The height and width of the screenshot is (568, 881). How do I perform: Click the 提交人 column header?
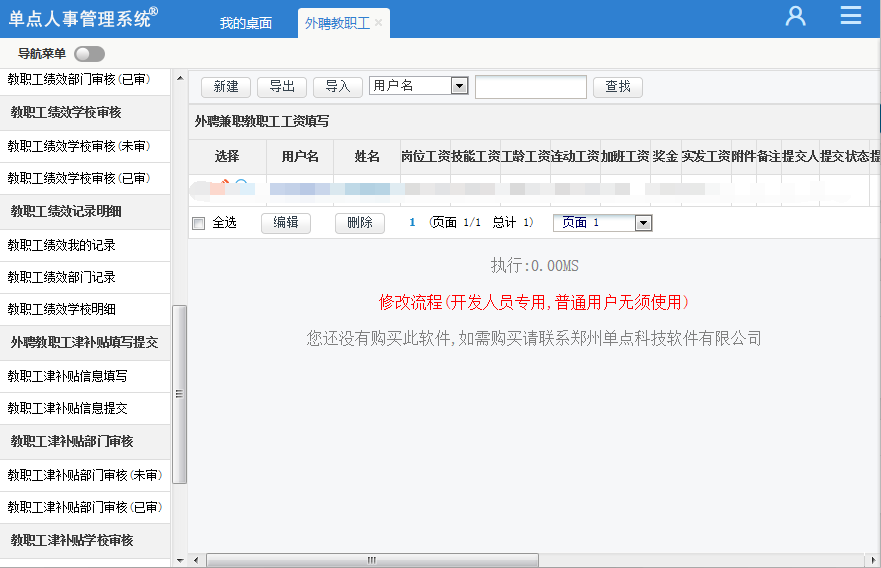(x=800, y=157)
